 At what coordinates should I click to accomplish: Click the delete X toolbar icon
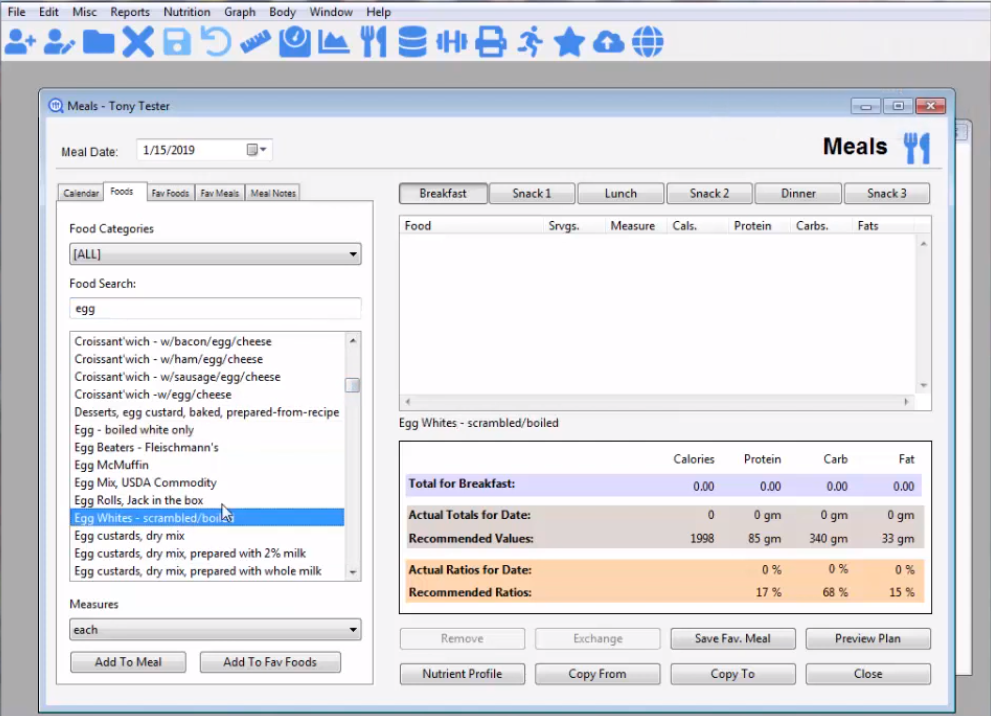[x=138, y=42]
